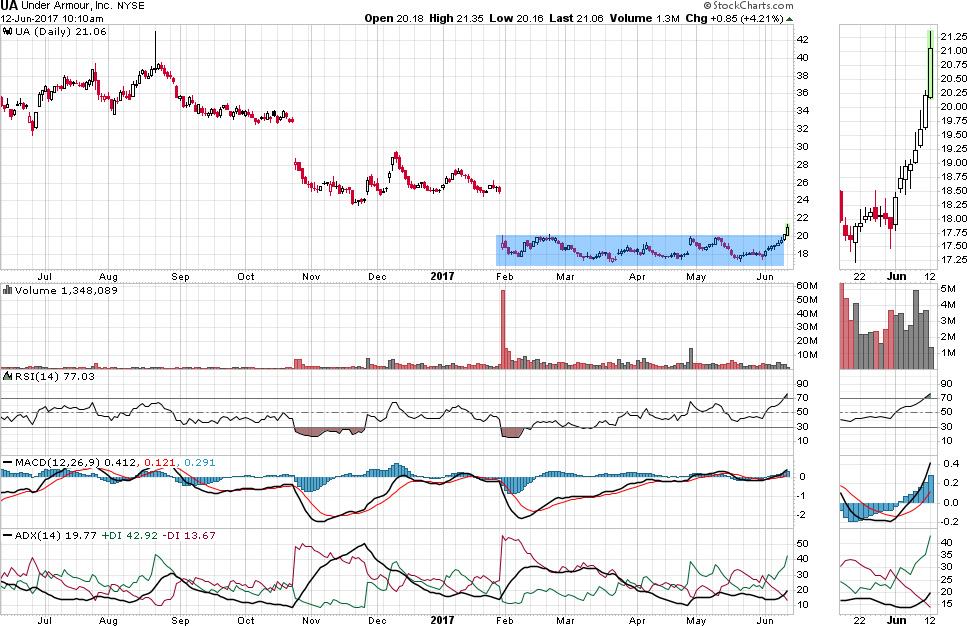Viewport: 967px width, 626px height.
Task: Click the 5M label on zoom panel volume axis
Action: coord(948,289)
